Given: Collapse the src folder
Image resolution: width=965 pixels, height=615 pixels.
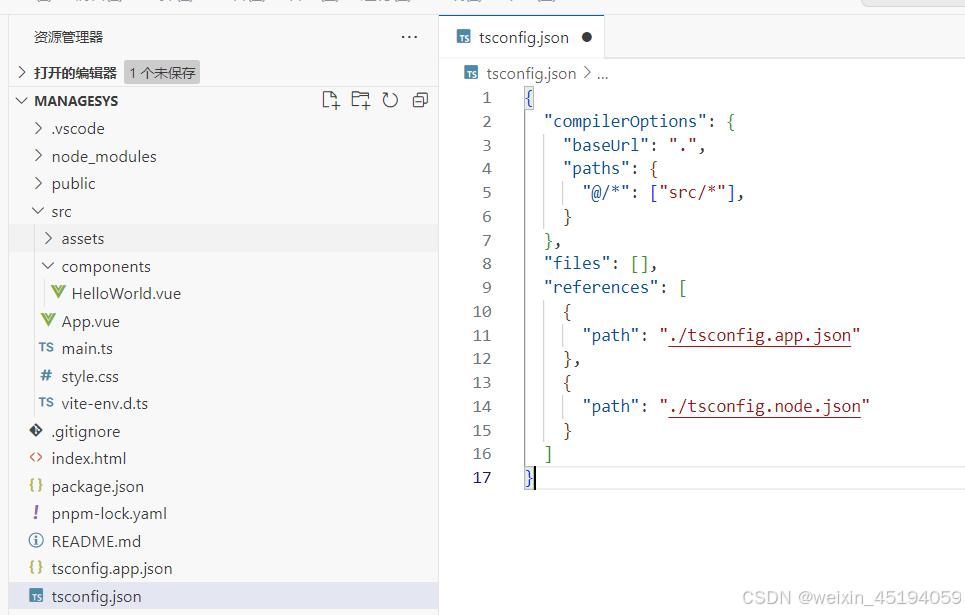Looking at the screenshot, I should [x=39, y=211].
